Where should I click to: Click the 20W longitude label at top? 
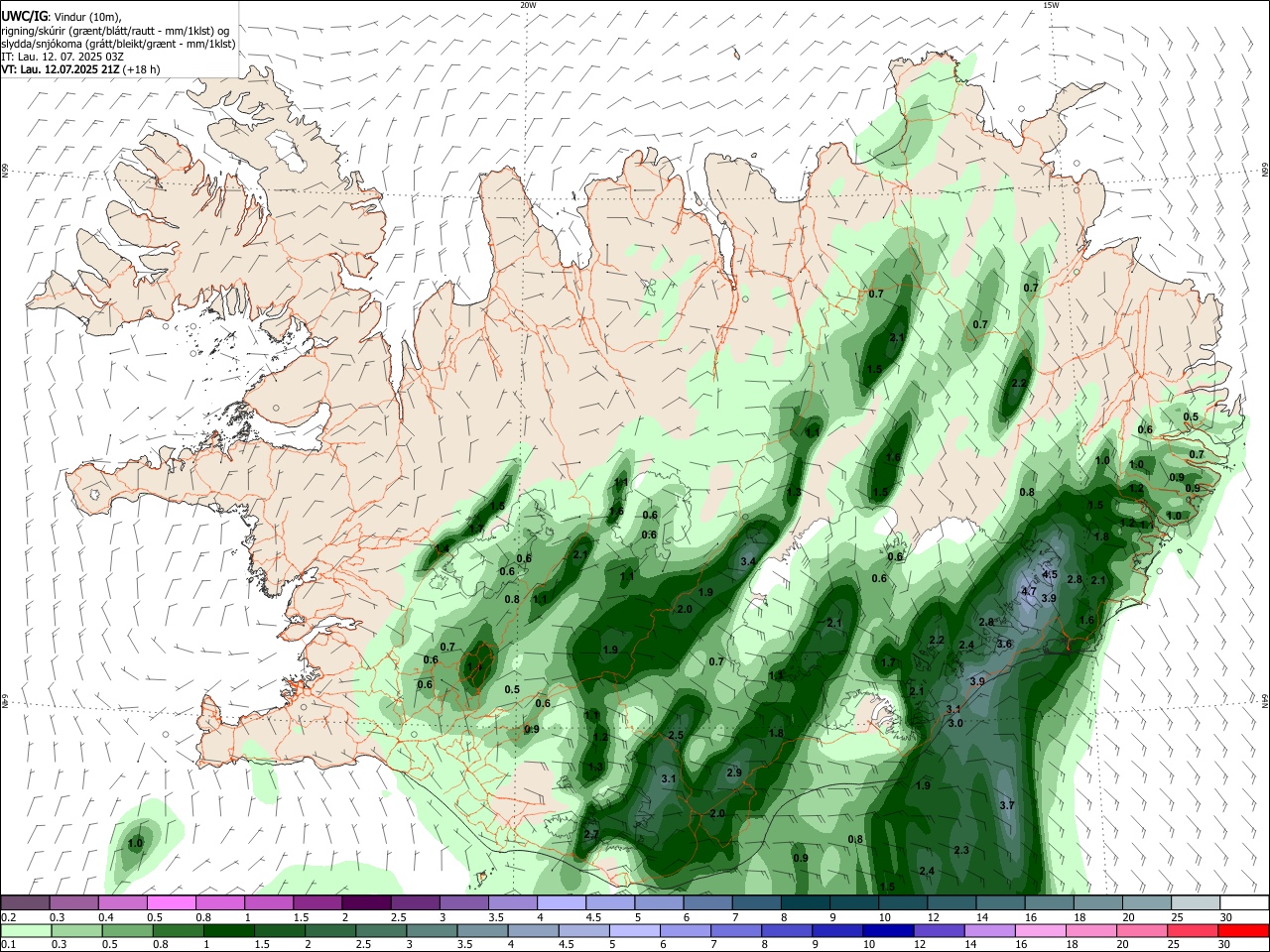528,5
